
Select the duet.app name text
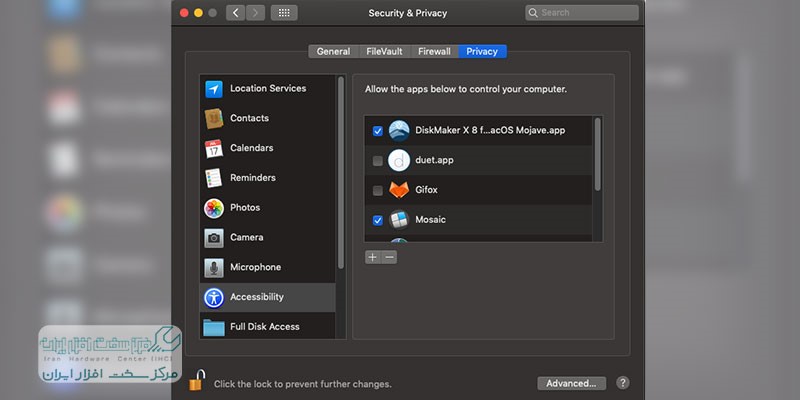[434, 160]
